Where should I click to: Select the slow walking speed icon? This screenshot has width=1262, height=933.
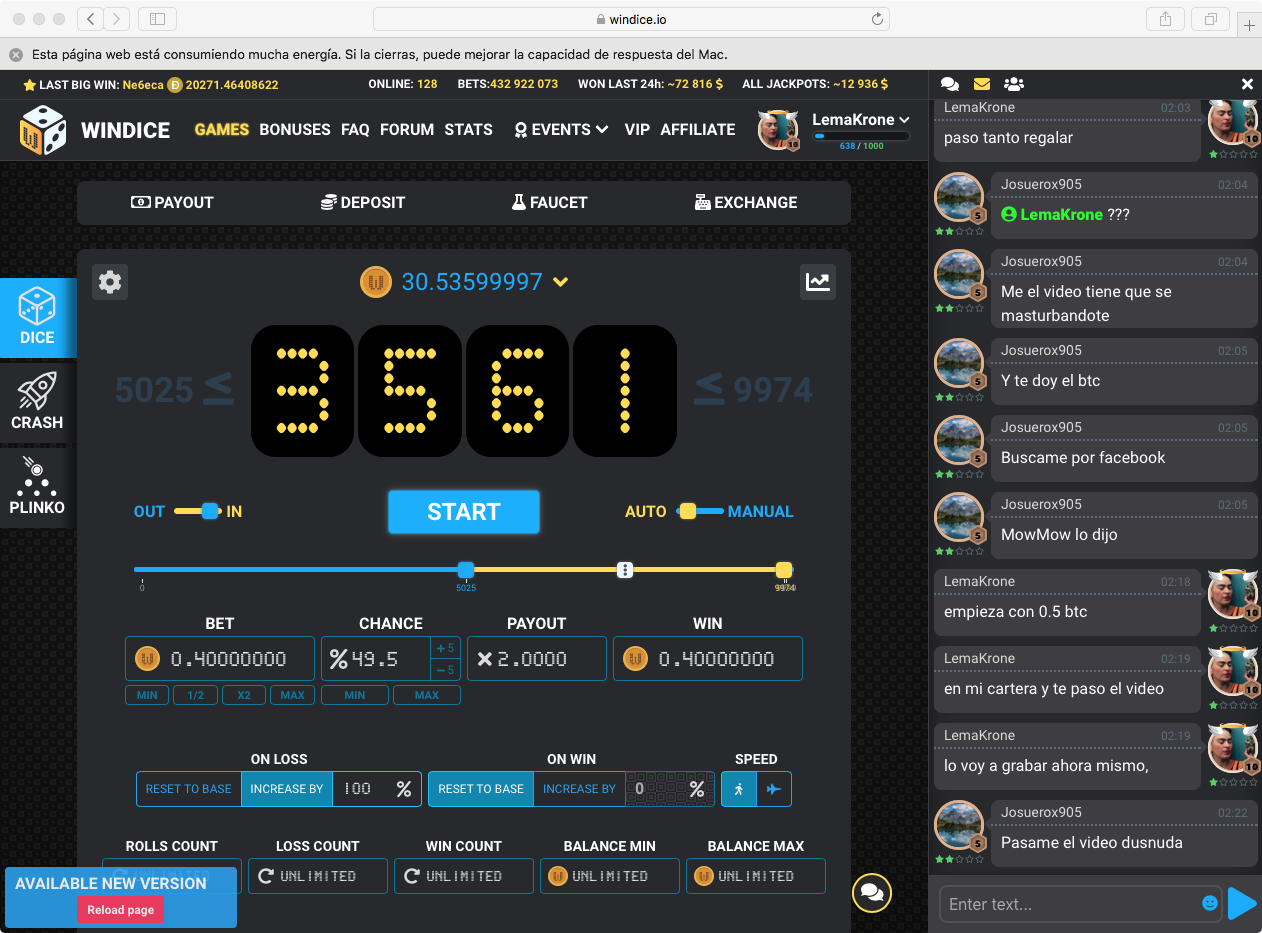point(739,789)
